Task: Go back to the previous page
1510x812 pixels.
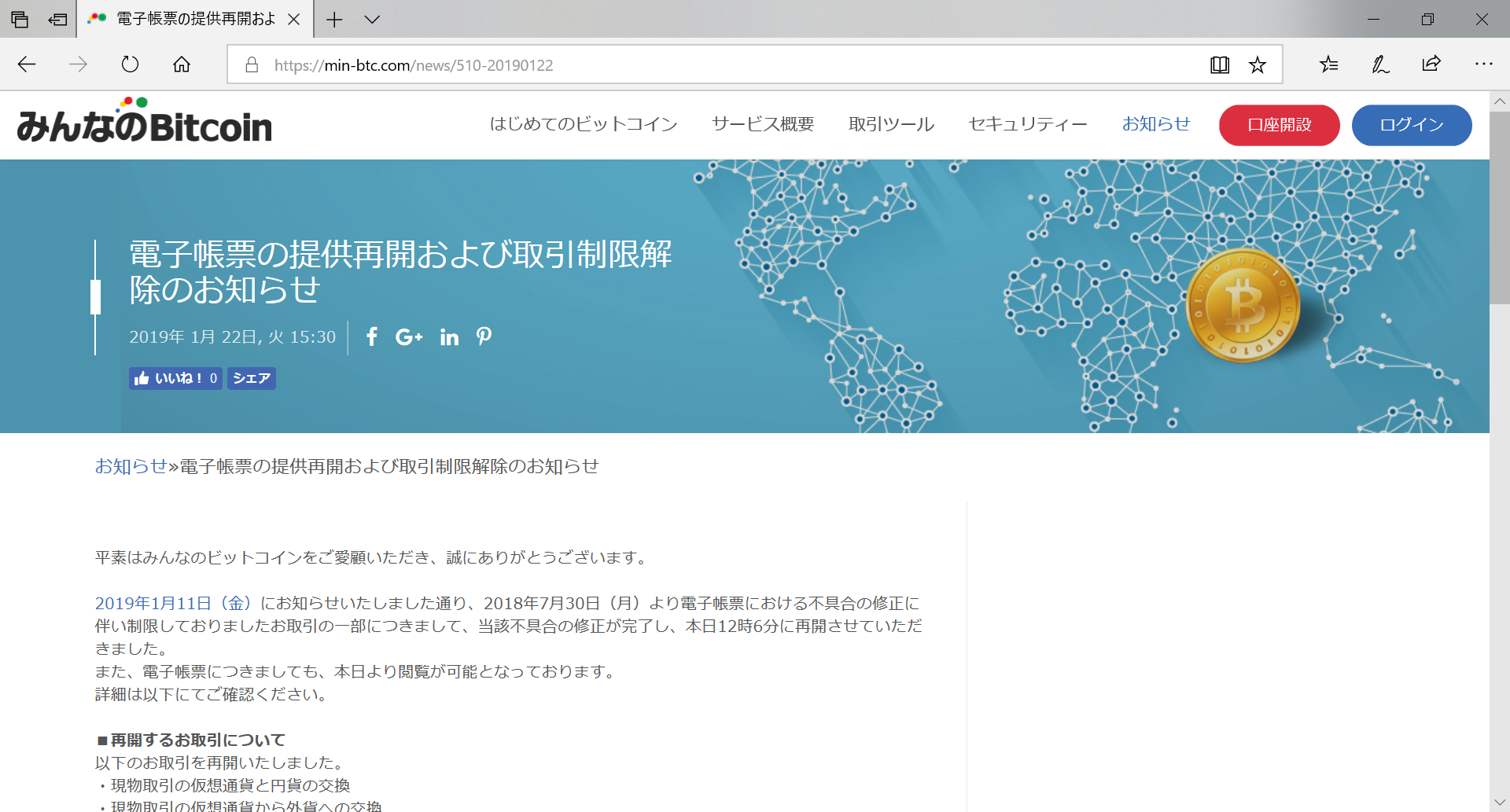Action: (27, 64)
